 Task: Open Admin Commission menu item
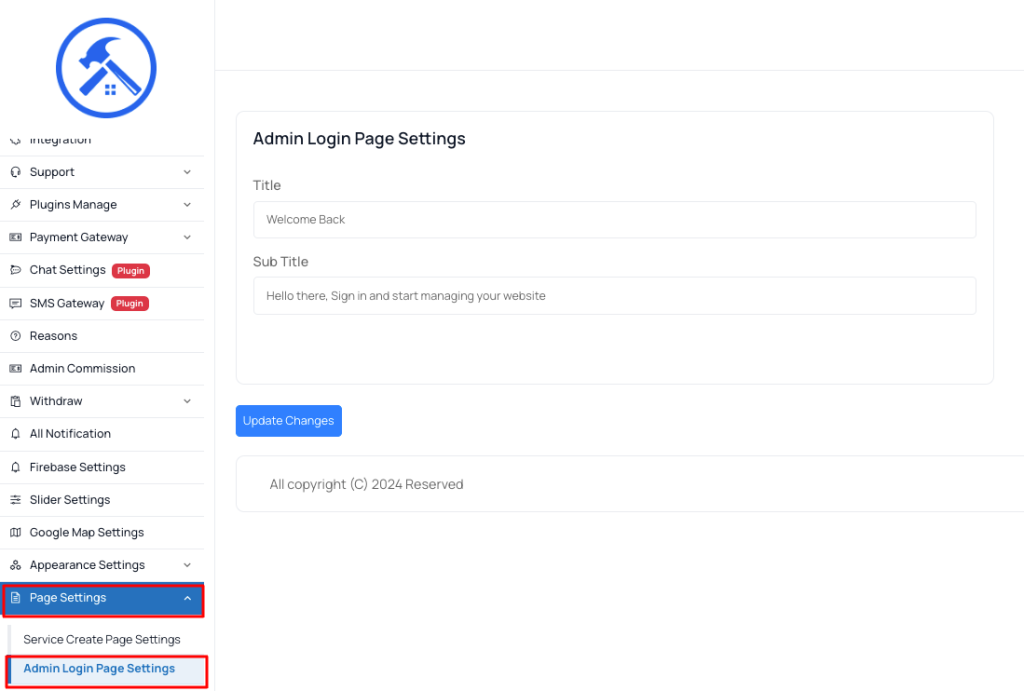click(x=102, y=368)
